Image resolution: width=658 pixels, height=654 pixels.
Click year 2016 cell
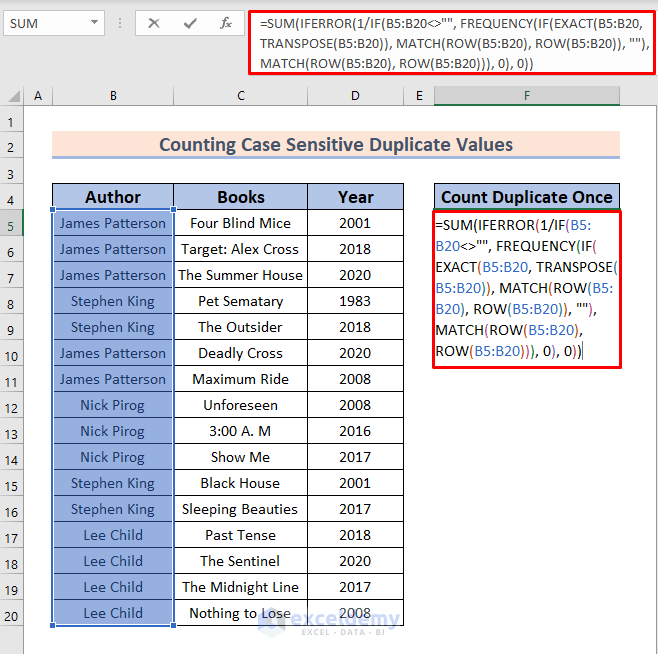click(x=355, y=431)
